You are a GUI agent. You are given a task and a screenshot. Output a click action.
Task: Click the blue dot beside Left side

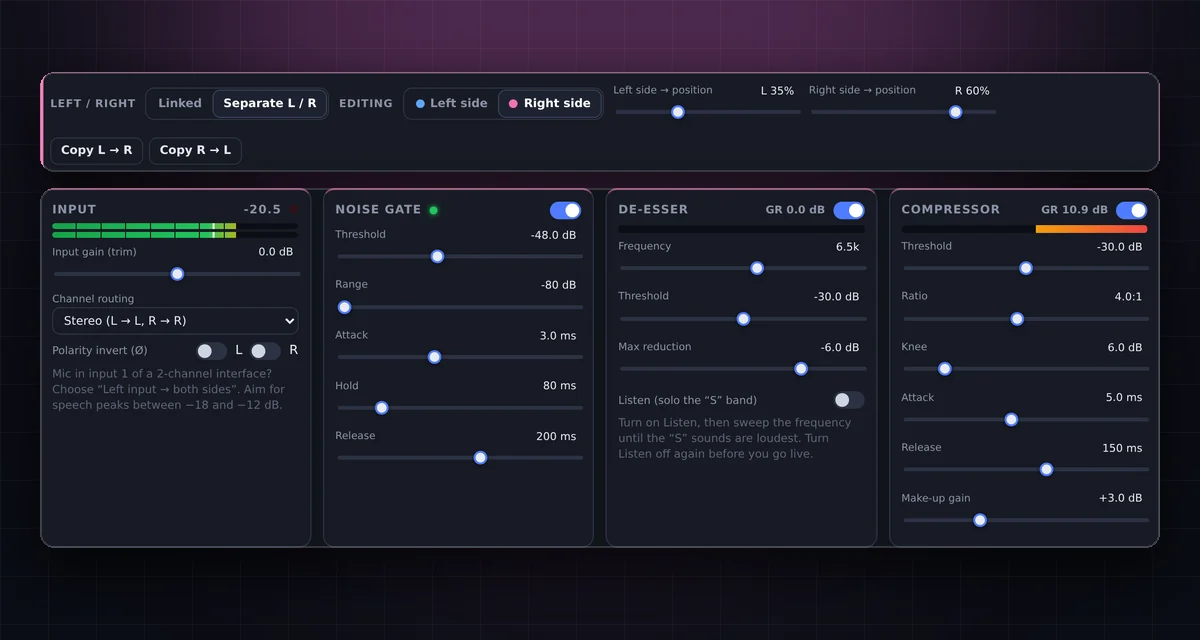[x=420, y=103]
